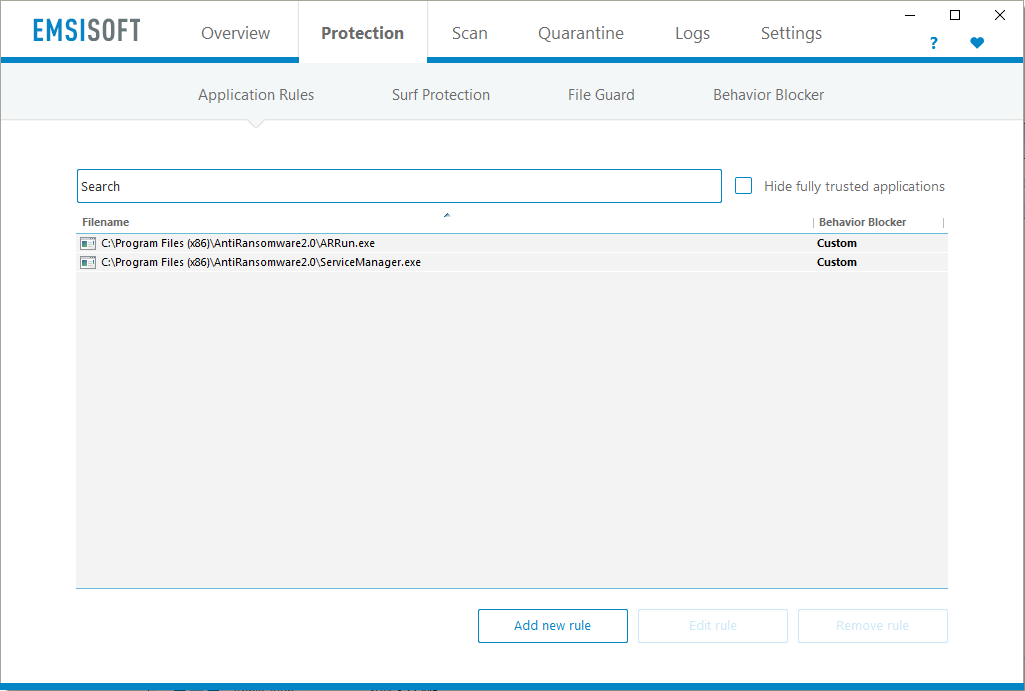Select the Protection tab
1025x691 pixels.
[363, 33]
